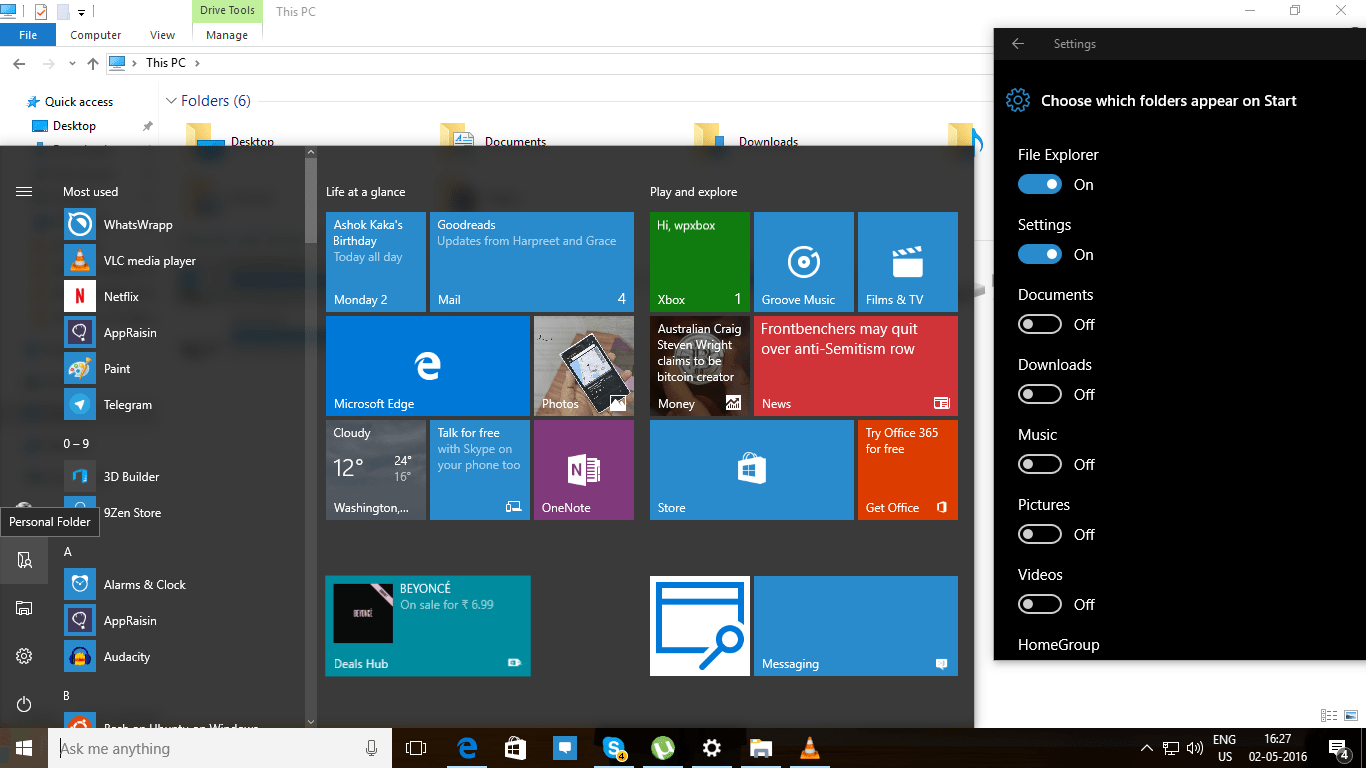Open the Photos tile thumbnail

pyautogui.click(x=584, y=366)
